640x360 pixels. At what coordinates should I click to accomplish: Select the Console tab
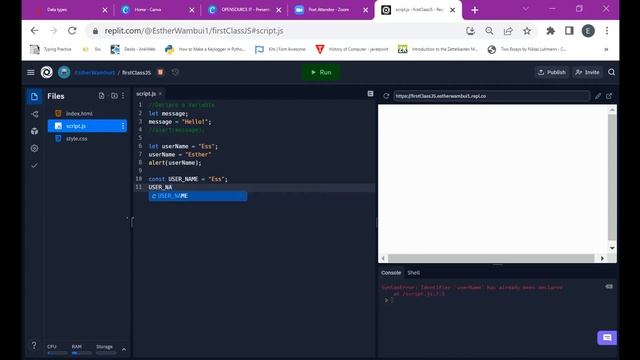coord(391,273)
